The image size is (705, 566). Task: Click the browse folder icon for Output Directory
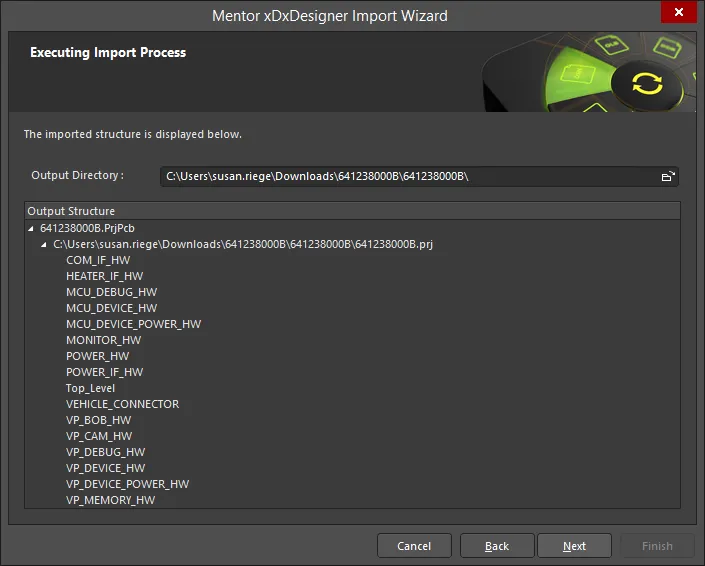[x=668, y=176]
